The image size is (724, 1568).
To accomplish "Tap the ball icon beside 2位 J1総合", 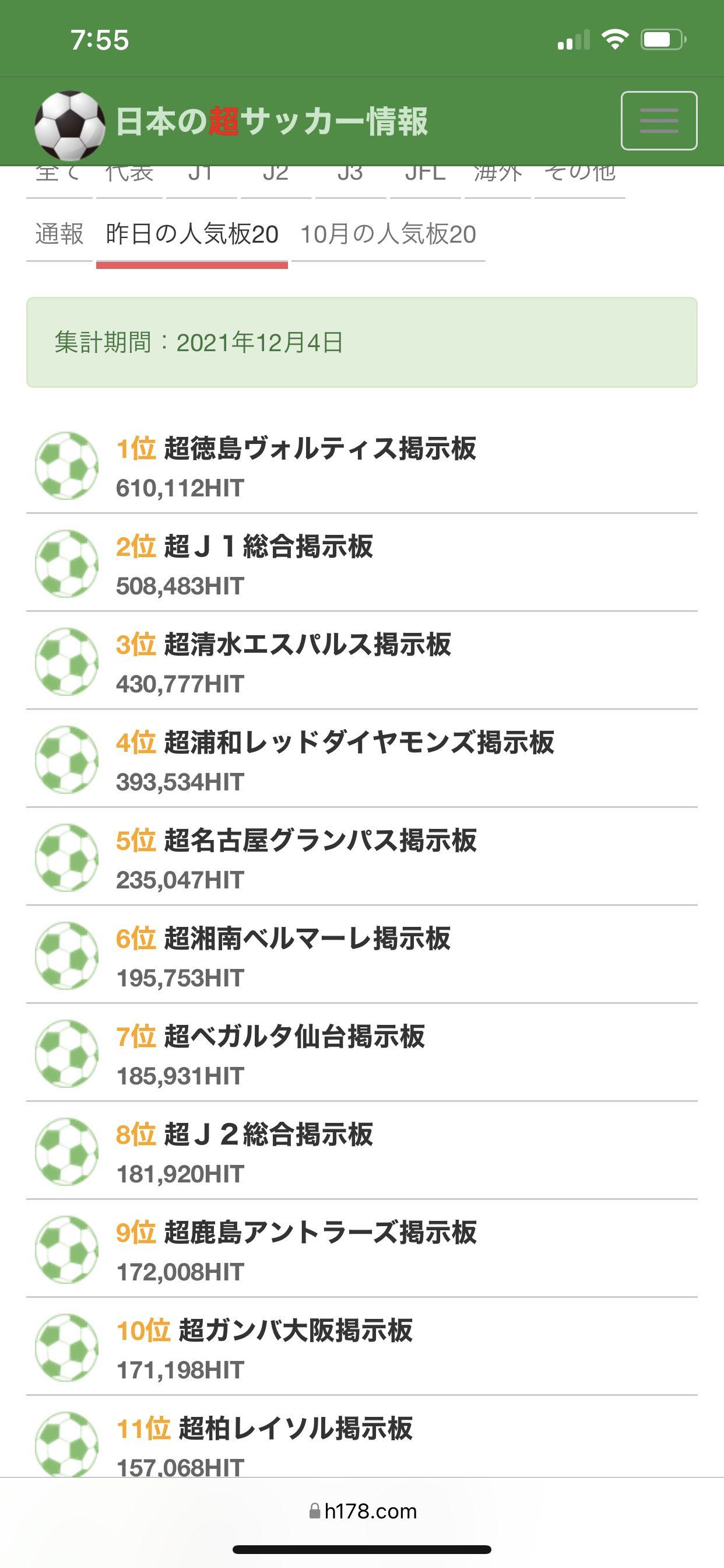I will (67, 563).
